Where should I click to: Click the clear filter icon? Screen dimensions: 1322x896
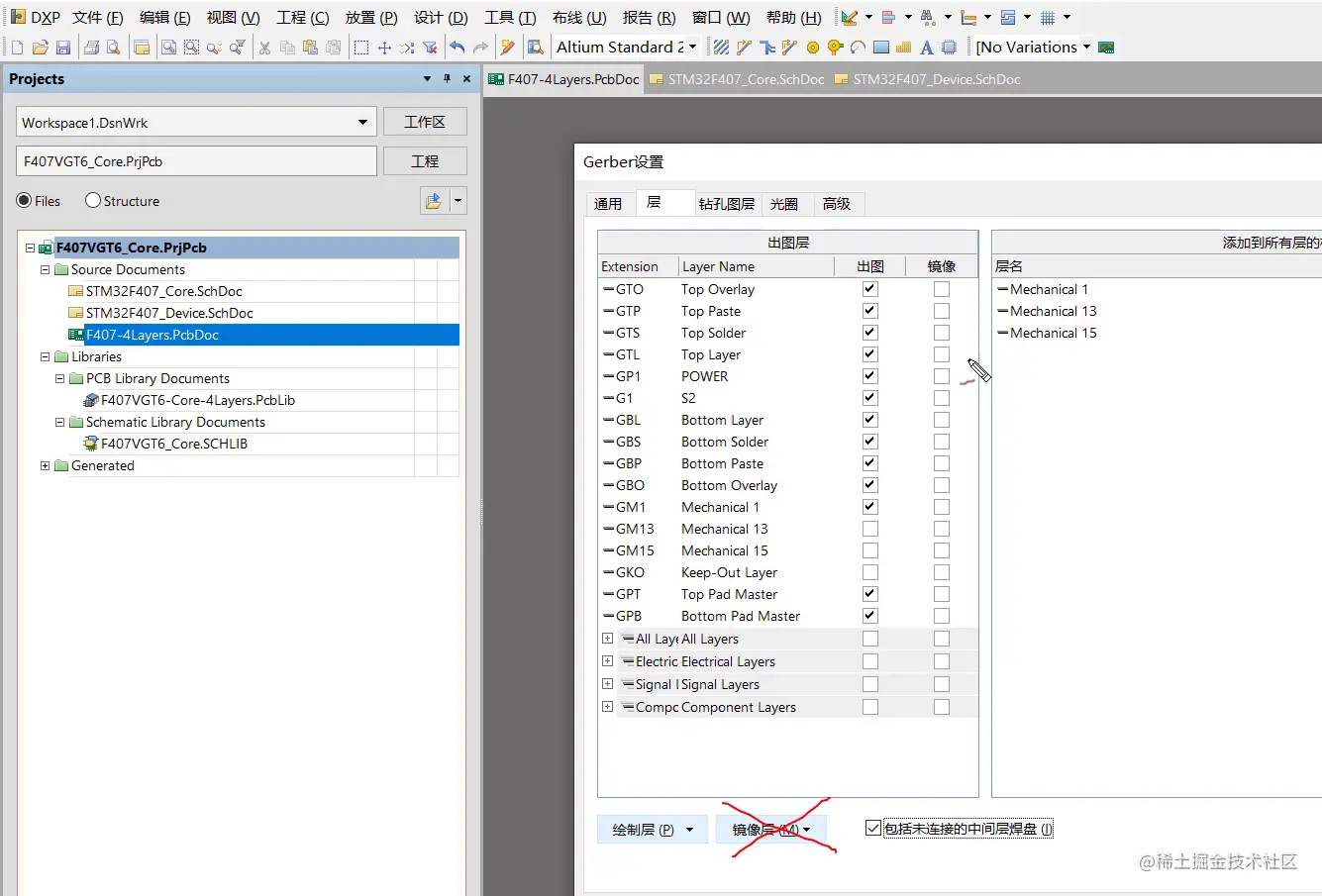pos(430,48)
